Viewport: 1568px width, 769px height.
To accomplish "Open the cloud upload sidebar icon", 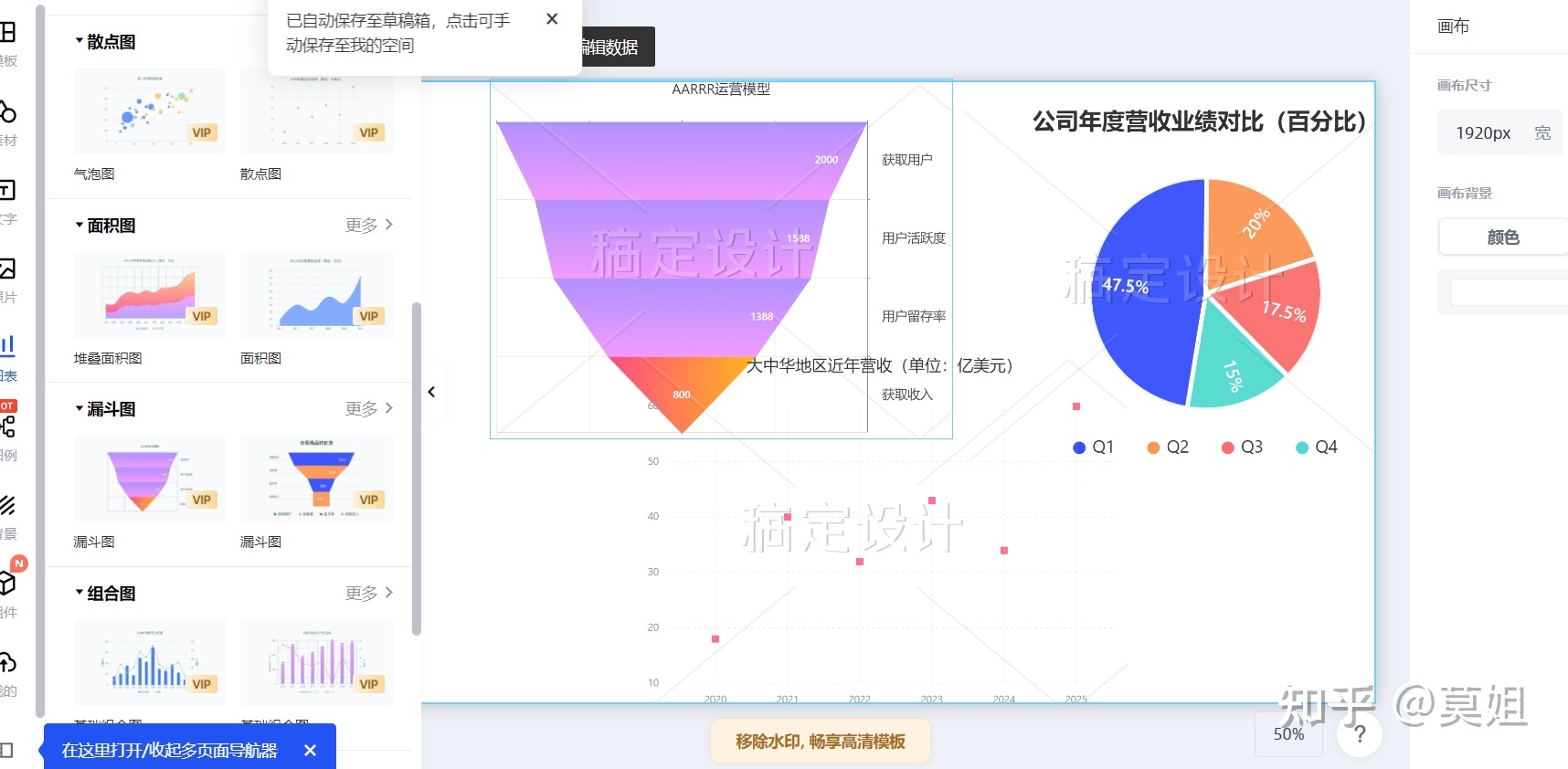I will click(8, 662).
